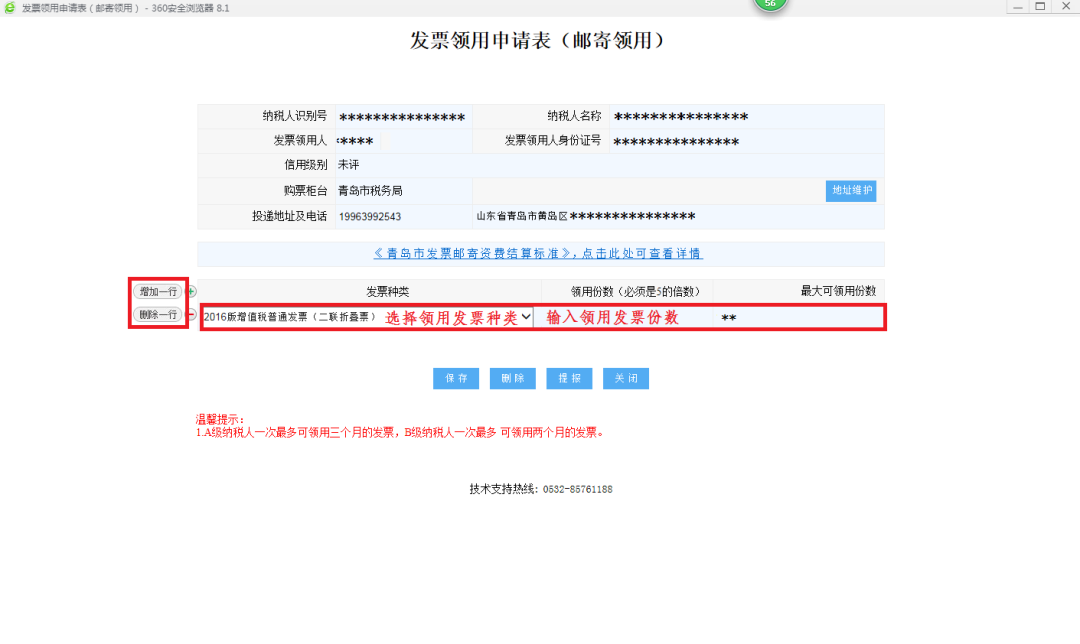Click the 关闭 close form button
Screen dimensions: 1080x644
point(627,379)
